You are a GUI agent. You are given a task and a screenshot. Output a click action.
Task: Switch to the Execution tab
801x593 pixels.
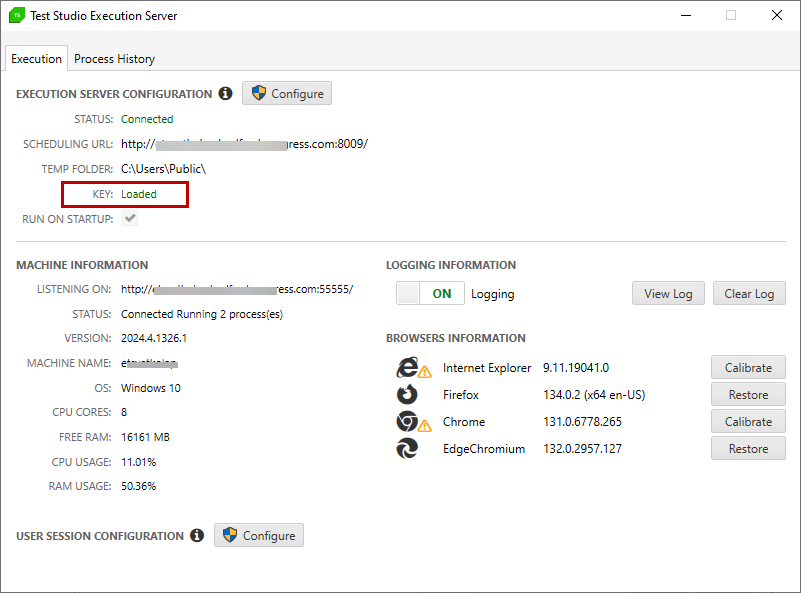[x=36, y=59]
